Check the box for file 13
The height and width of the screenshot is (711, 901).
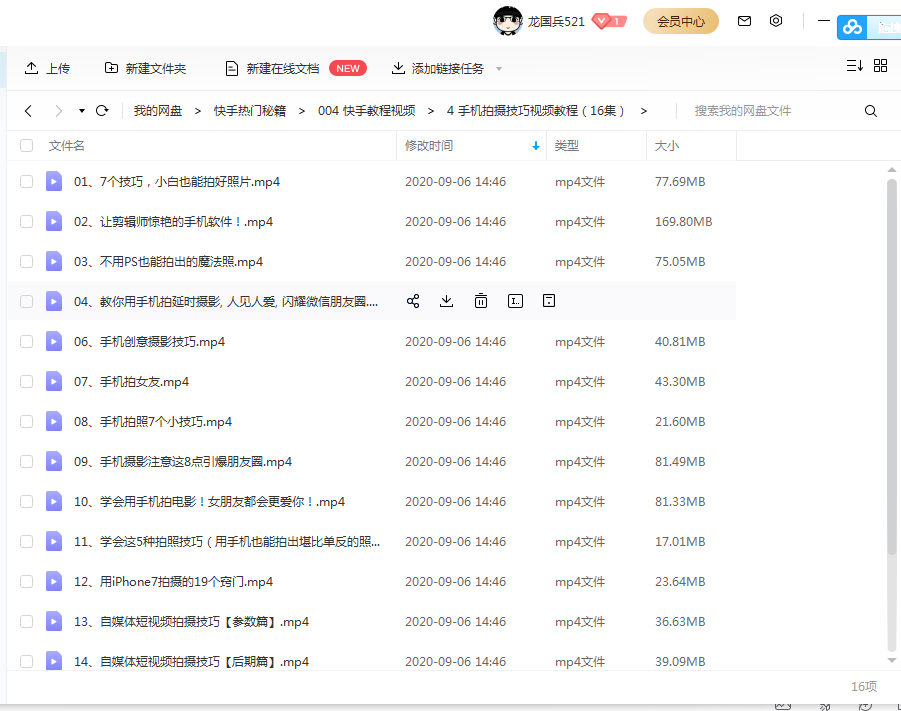tap(26, 621)
